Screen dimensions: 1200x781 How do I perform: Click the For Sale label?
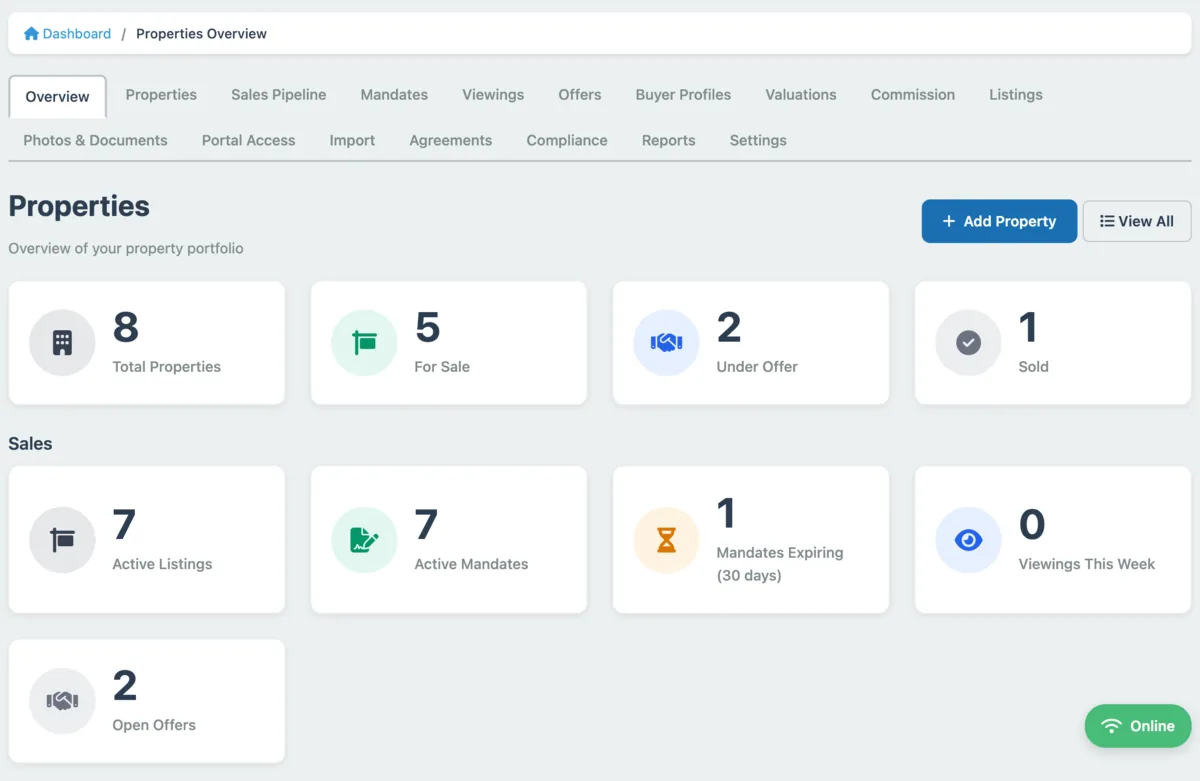(442, 367)
